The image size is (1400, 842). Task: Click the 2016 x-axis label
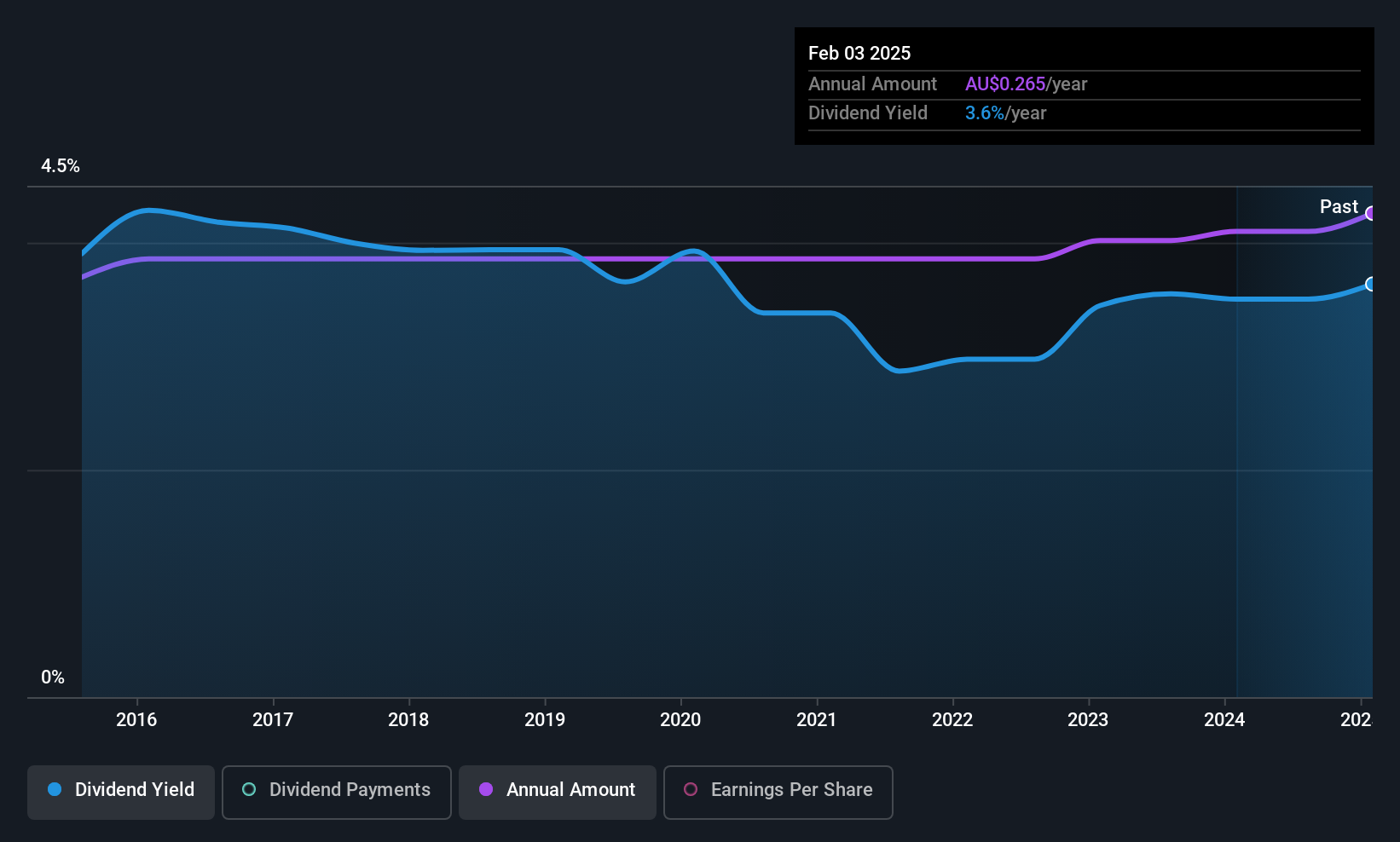pyautogui.click(x=136, y=719)
